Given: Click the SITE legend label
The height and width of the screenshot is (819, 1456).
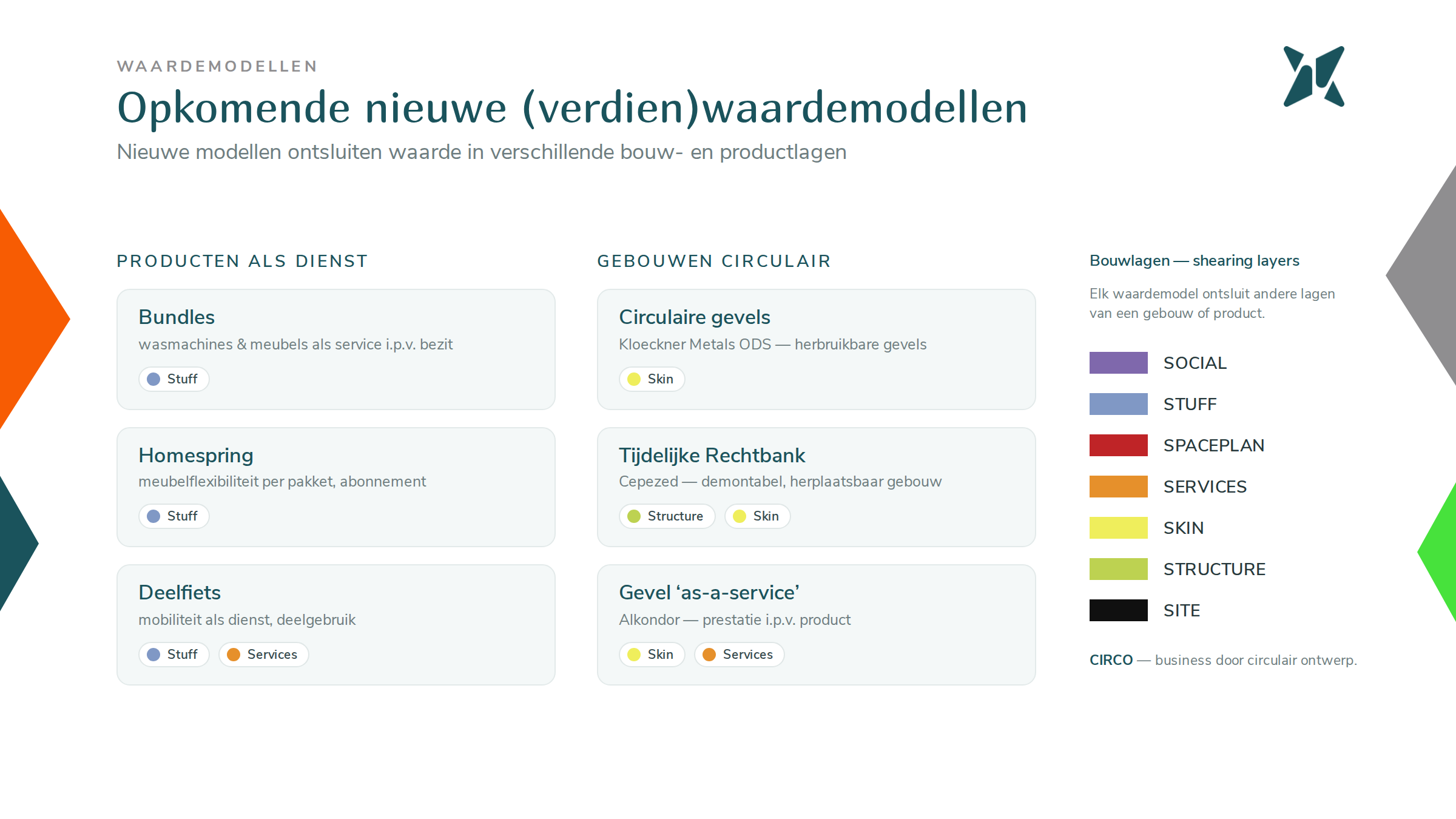Looking at the screenshot, I should click(1182, 610).
